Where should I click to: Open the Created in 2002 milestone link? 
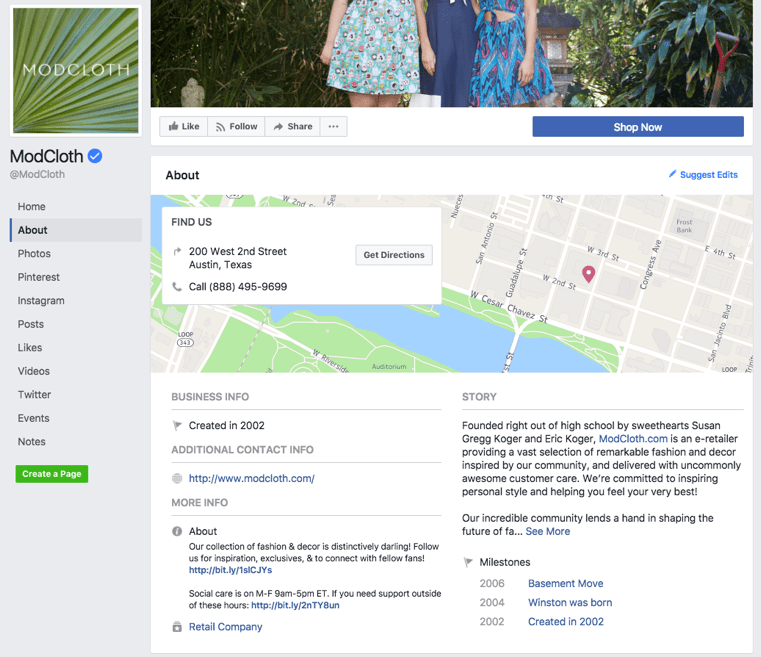click(565, 622)
